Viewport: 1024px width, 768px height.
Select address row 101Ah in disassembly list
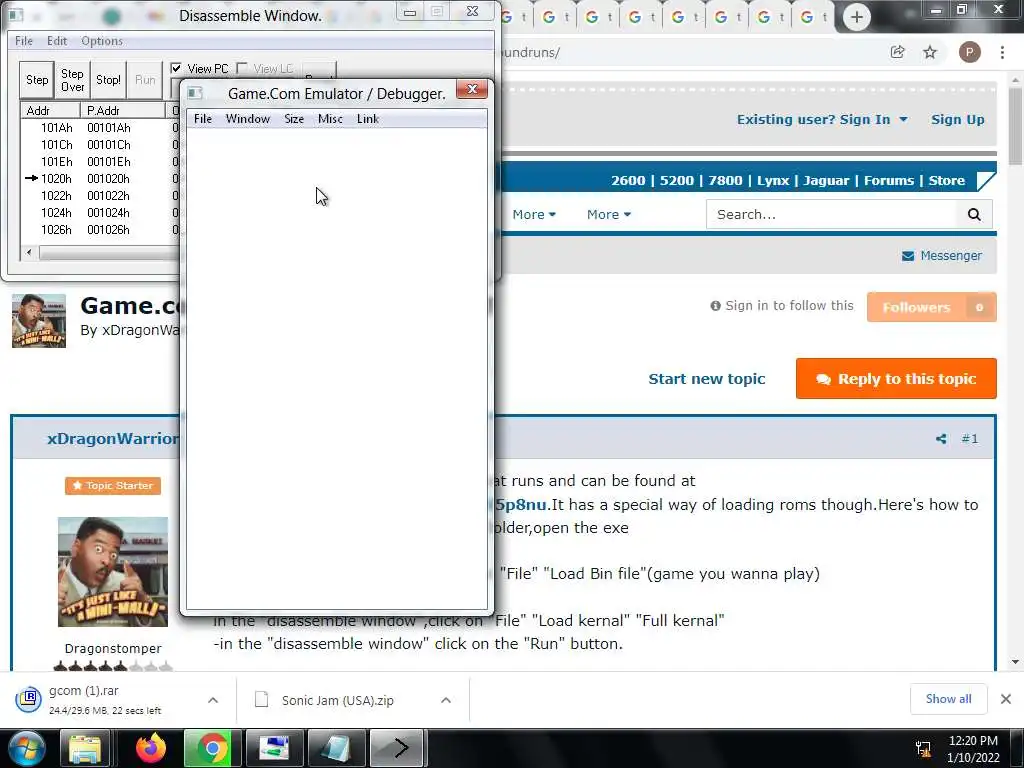99,127
